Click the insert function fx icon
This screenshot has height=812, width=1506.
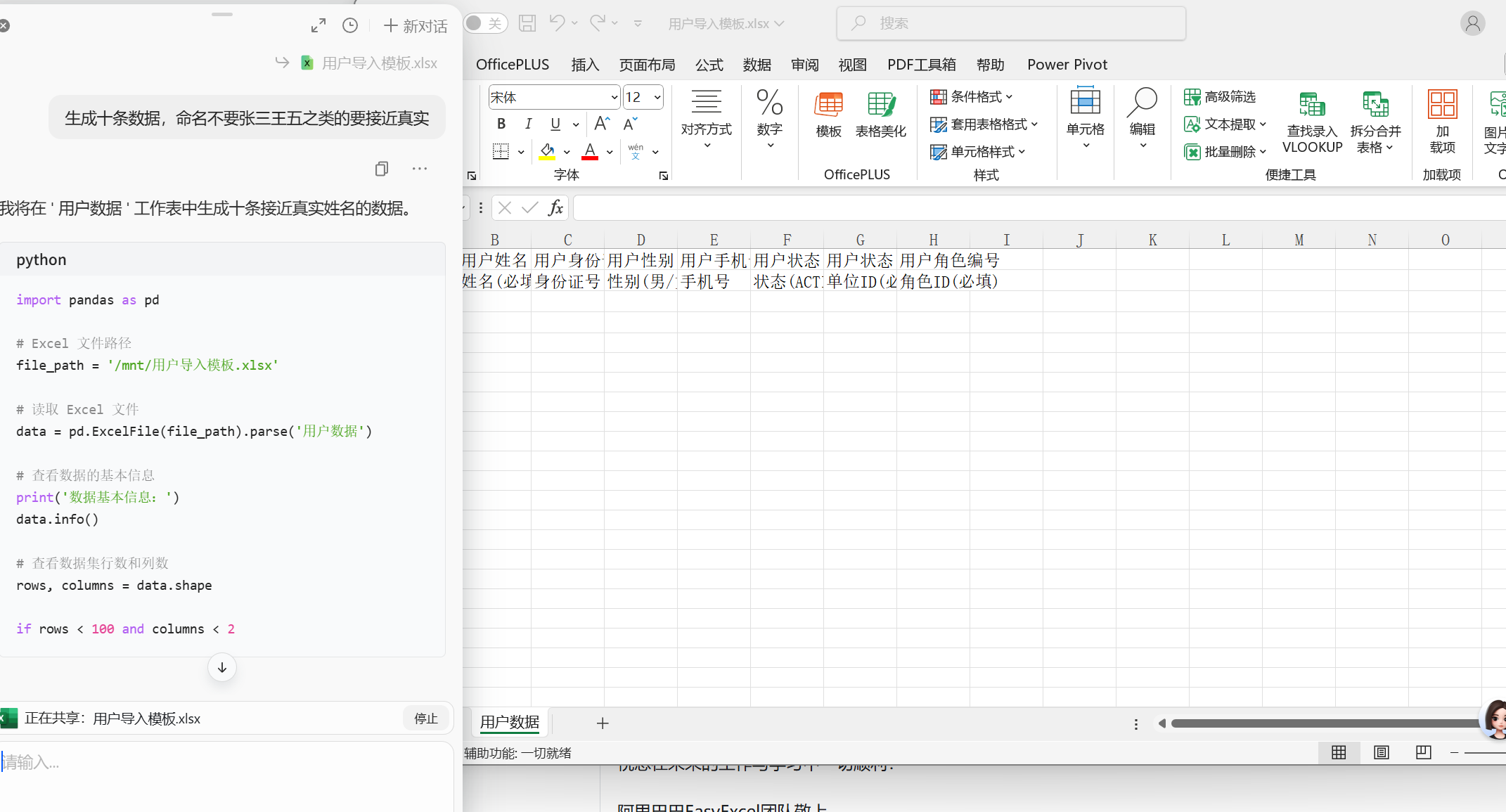555,207
